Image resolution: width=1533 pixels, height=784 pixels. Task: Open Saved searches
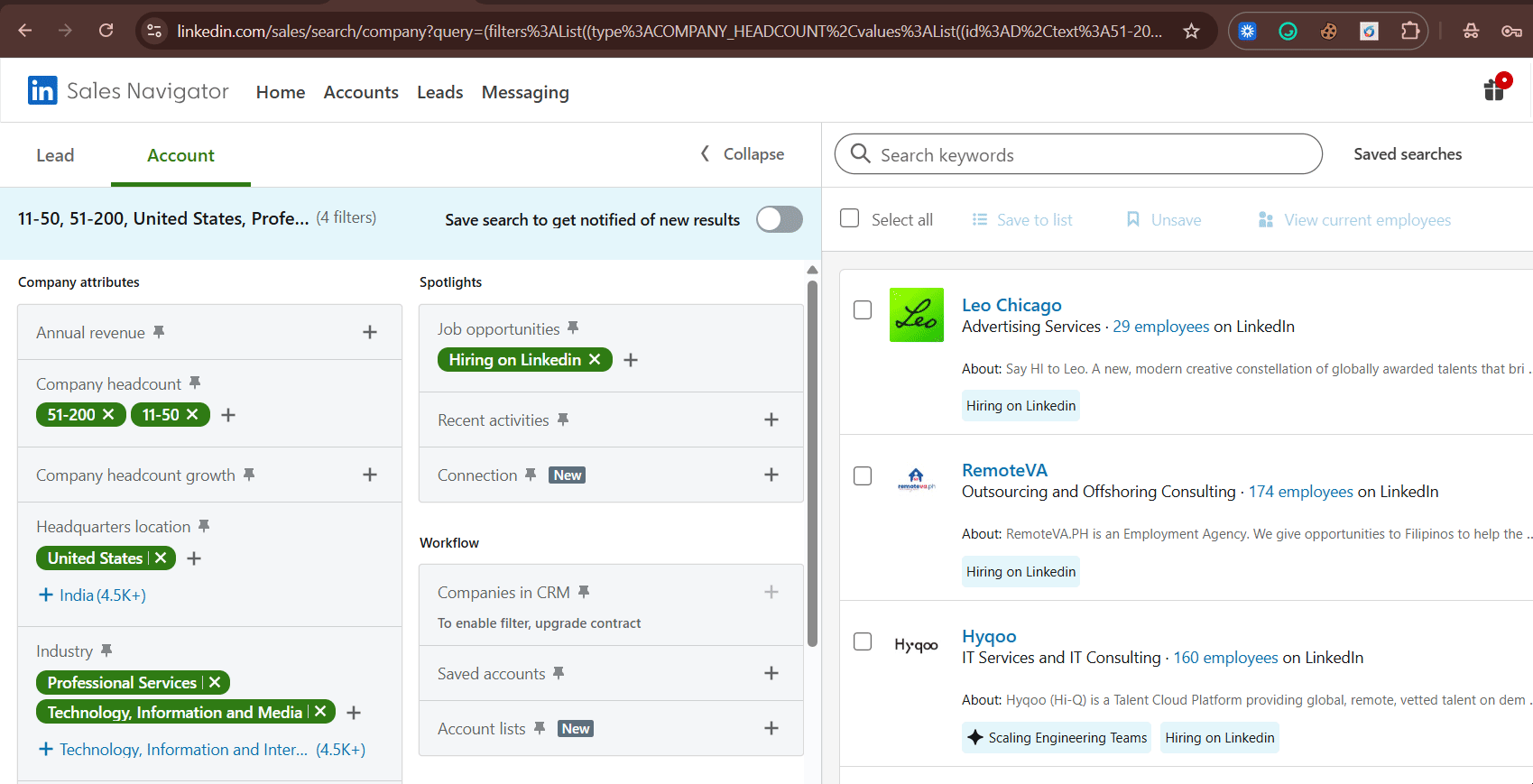pos(1408,154)
